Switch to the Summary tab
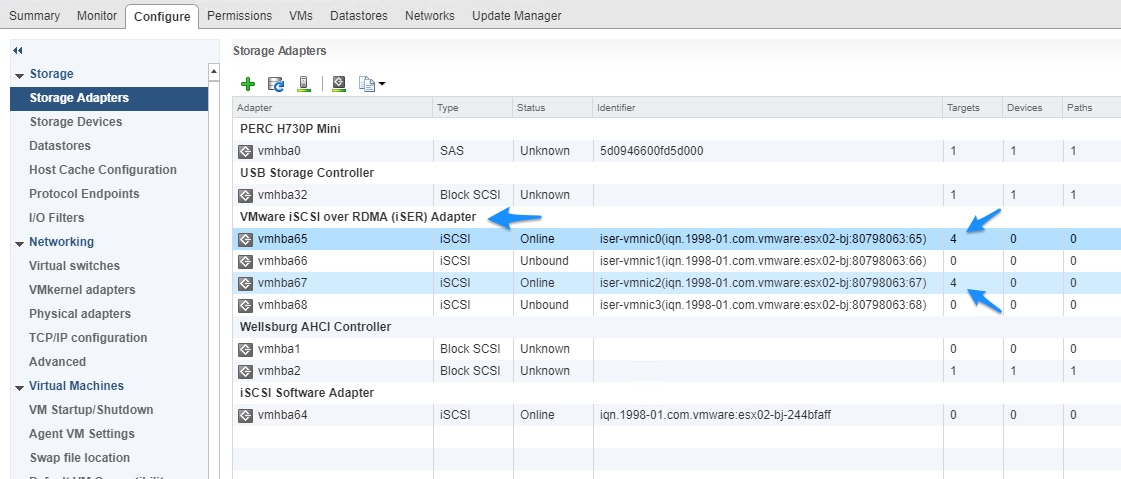This screenshot has width=1121, height=479. [x=34, y=15]
